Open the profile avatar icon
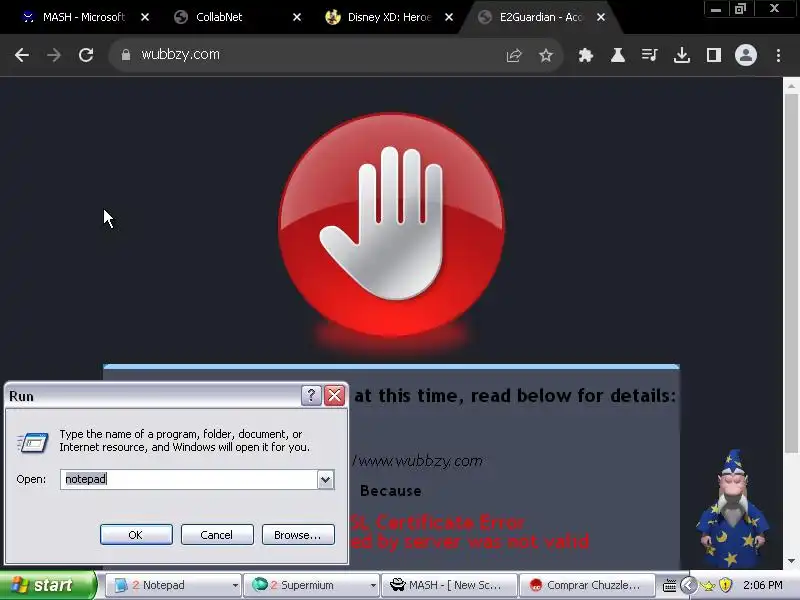 (745, 55)
